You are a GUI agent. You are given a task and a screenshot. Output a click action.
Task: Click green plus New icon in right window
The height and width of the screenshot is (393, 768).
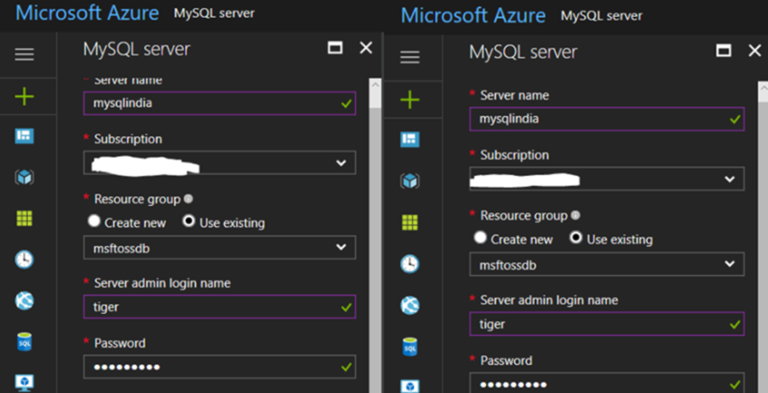(409, 100)
